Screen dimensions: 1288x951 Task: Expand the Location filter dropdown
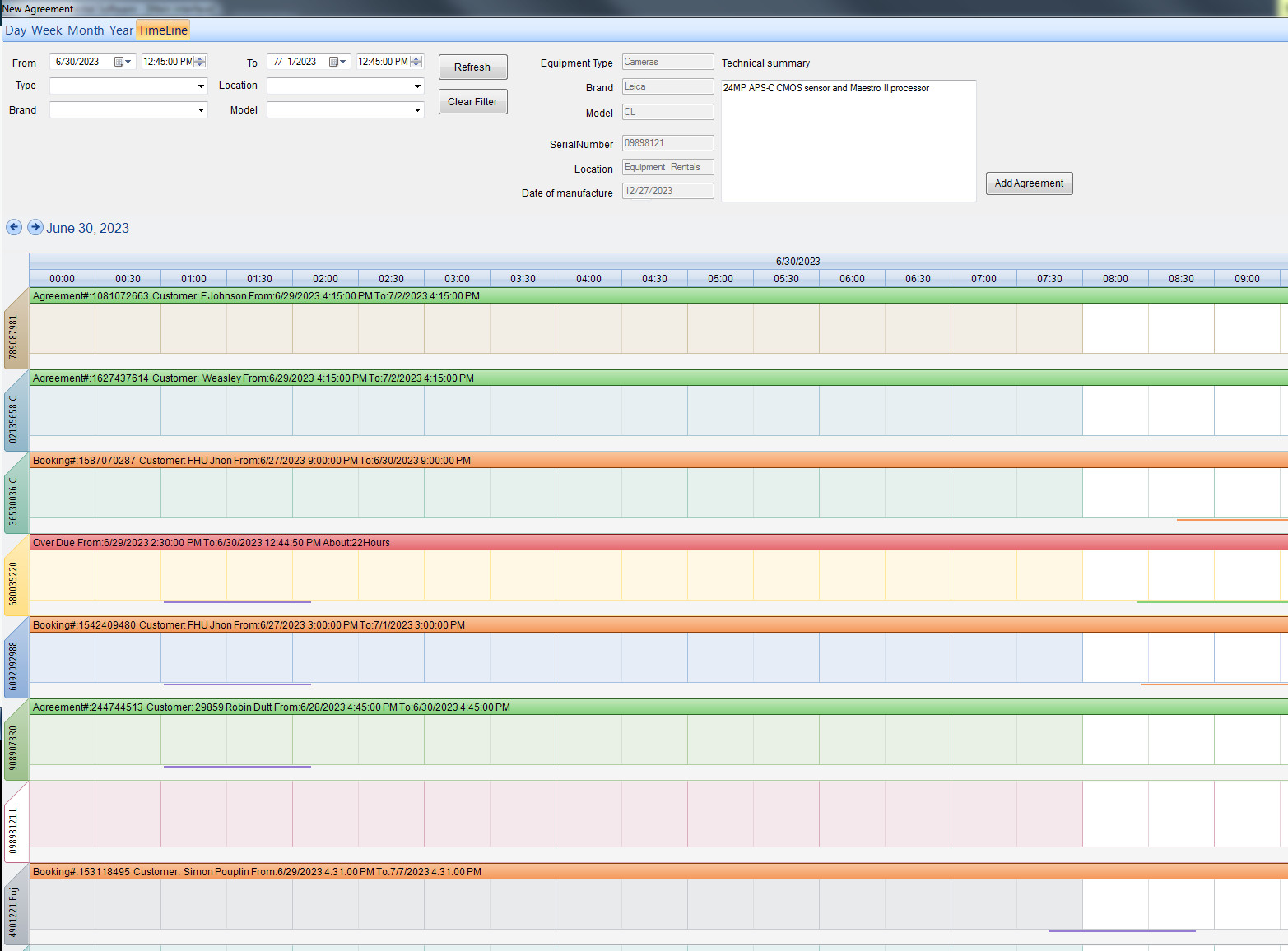click(x=417, y=86)
